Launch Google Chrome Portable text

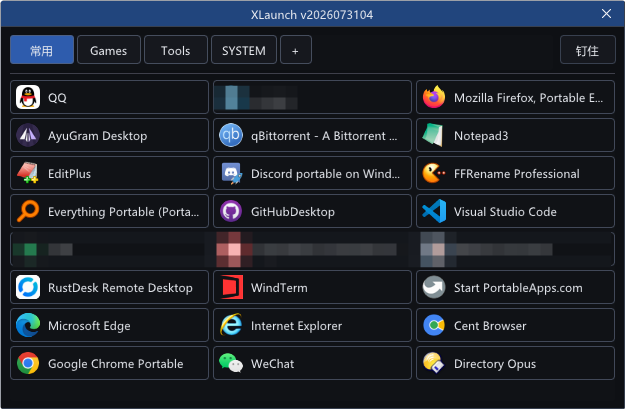click(116, 364)
